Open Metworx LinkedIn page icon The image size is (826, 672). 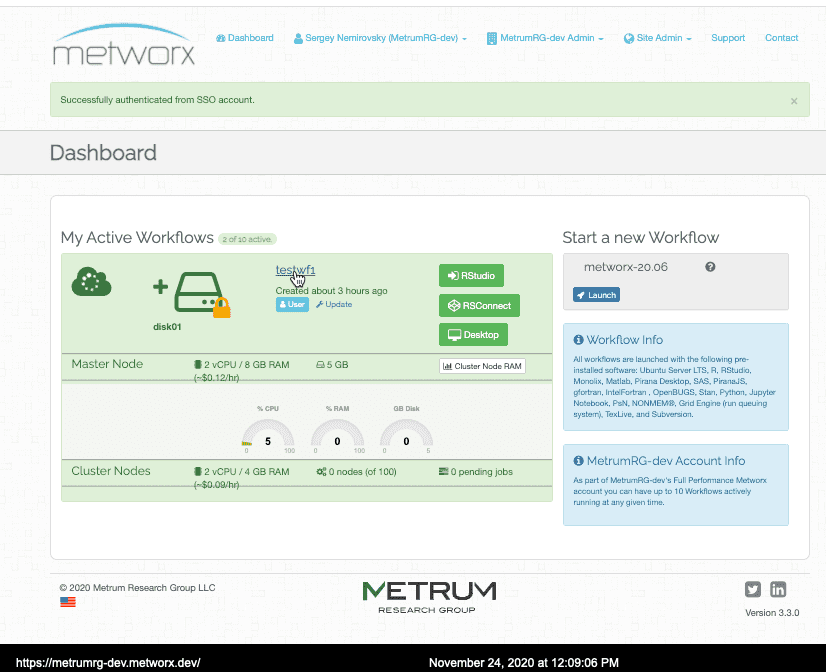pos(778,590)
